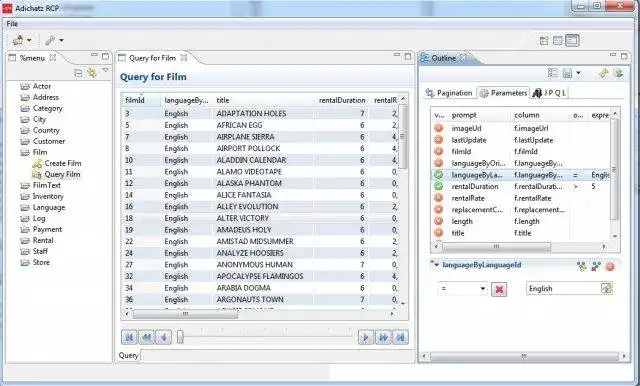The height and width of the screenshot is (386, 640).
Task: Toggle validity icon for lastUpdate parameter
Action: pyautogui.click(x=438, y=140)
